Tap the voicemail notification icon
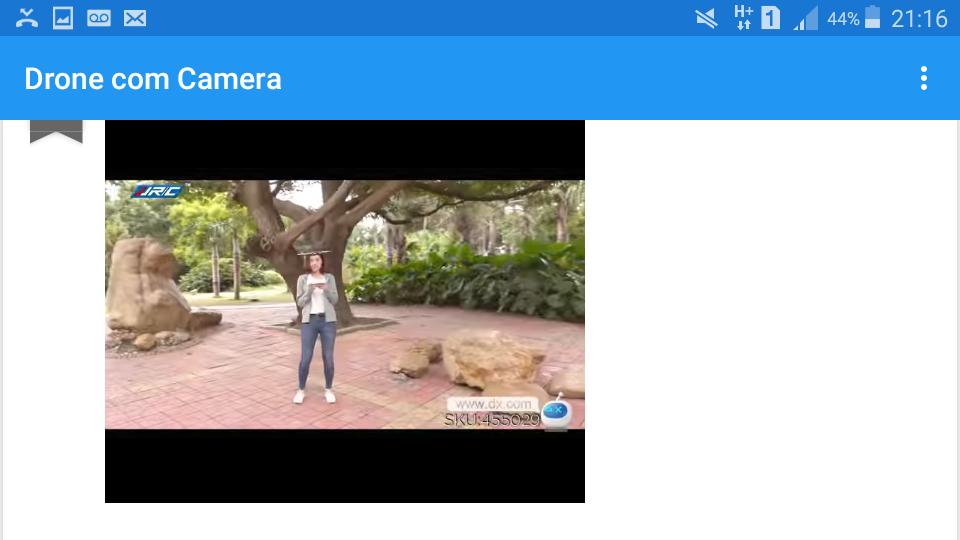 (99, 18)
